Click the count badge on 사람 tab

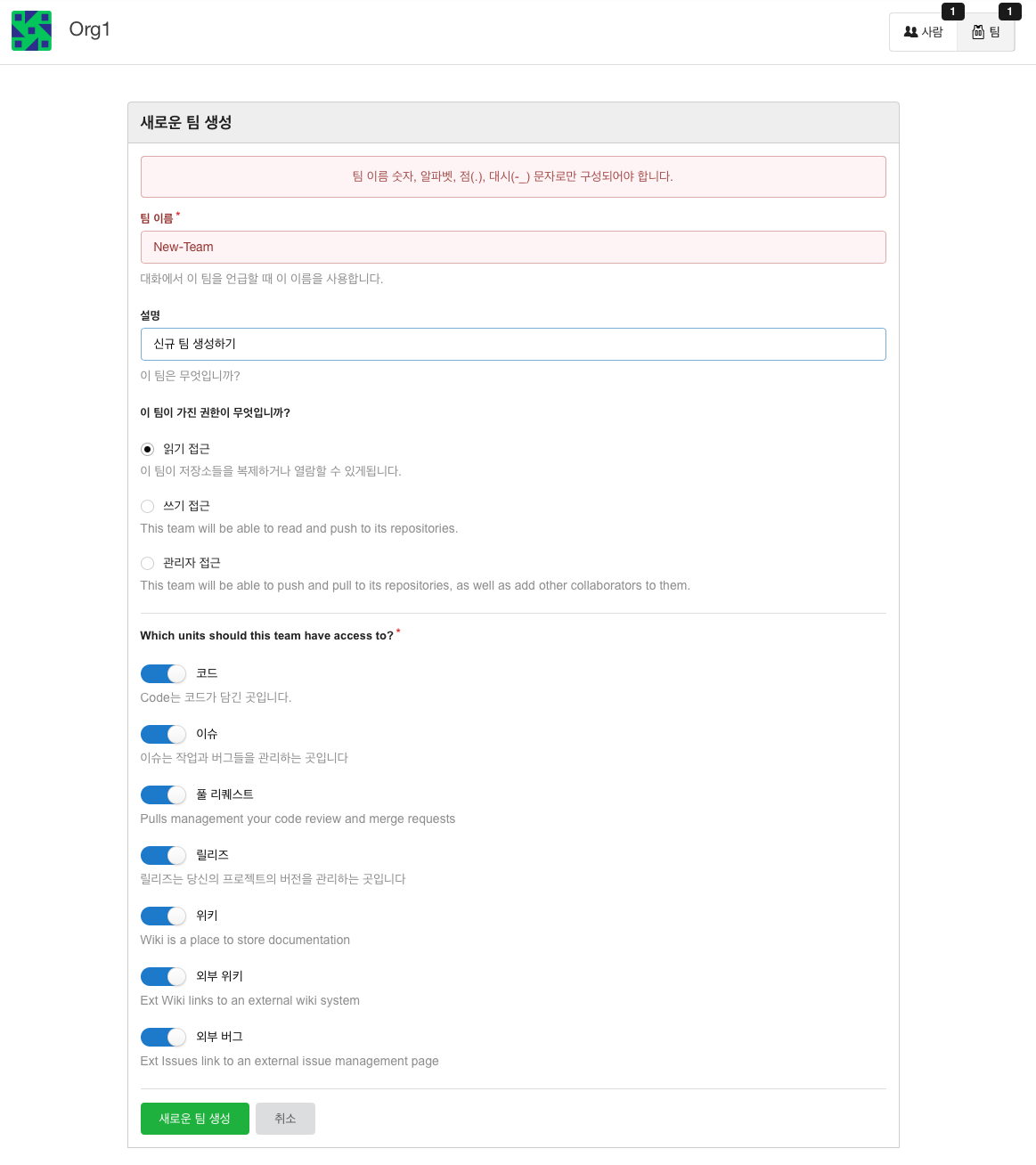[x=953, y=12]
